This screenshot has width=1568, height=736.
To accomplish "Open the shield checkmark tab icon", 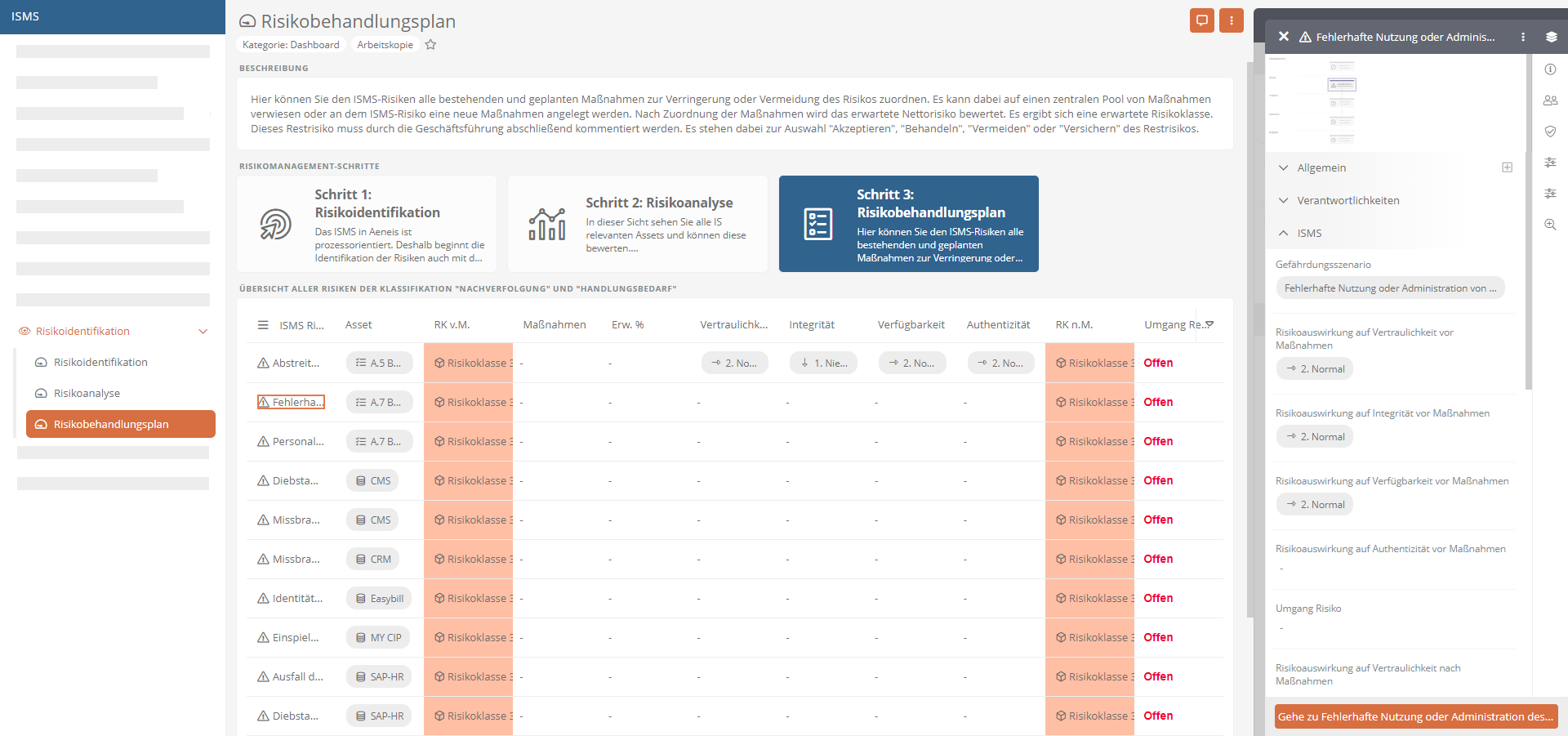I will tap(1550, 132).
